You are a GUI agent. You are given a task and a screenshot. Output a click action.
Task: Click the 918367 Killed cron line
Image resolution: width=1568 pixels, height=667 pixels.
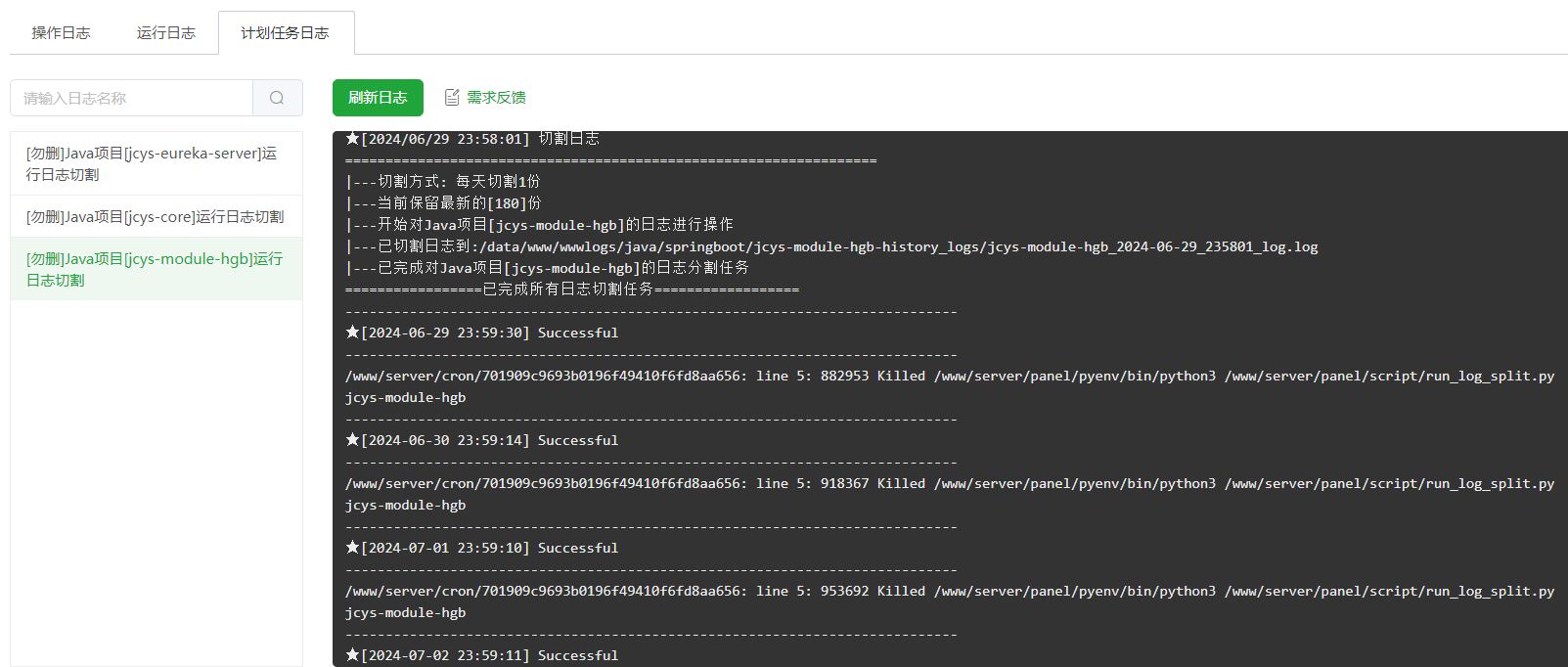(x=950, y=494)
